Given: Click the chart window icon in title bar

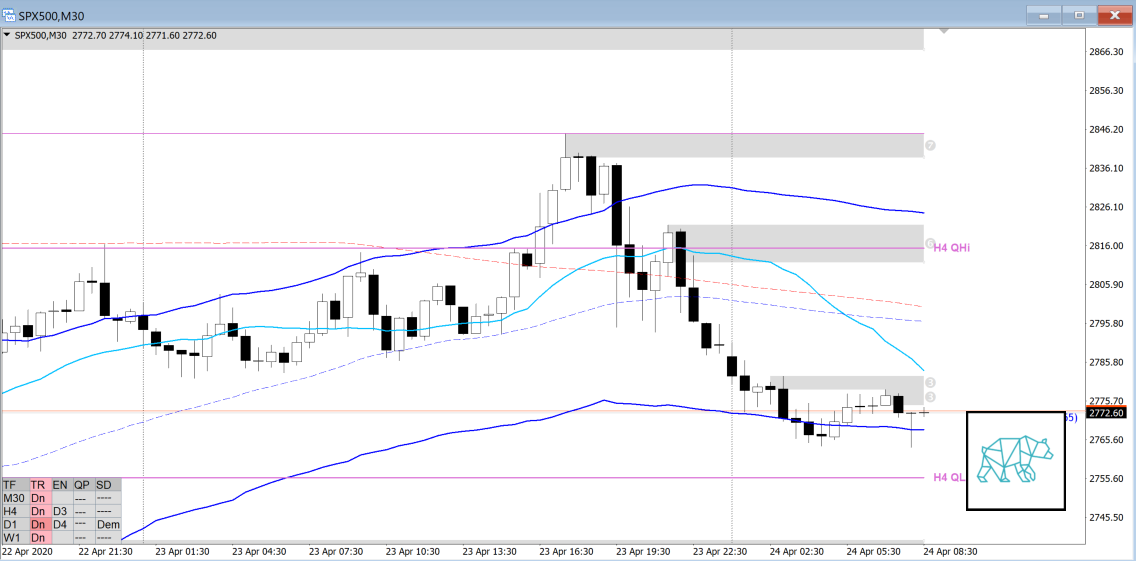Looking at the screenshot, I should (x=10, y=14).
